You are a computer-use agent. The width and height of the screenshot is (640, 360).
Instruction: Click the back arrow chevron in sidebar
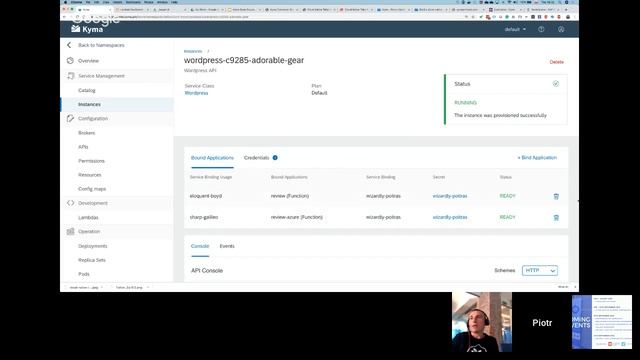click(69, 45)
